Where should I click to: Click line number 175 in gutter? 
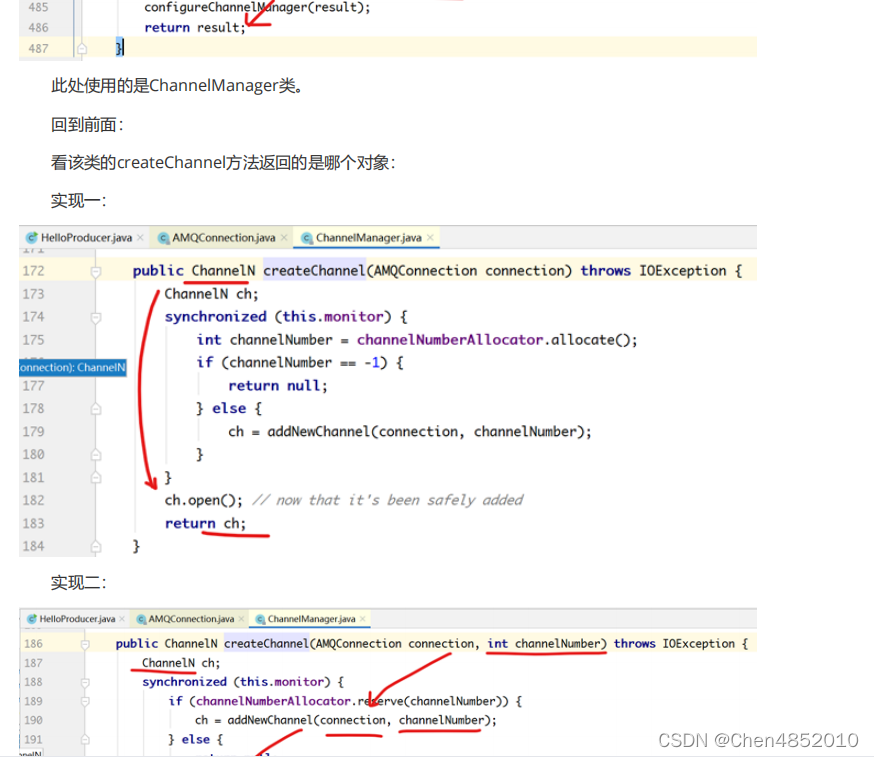click(33, 340)
